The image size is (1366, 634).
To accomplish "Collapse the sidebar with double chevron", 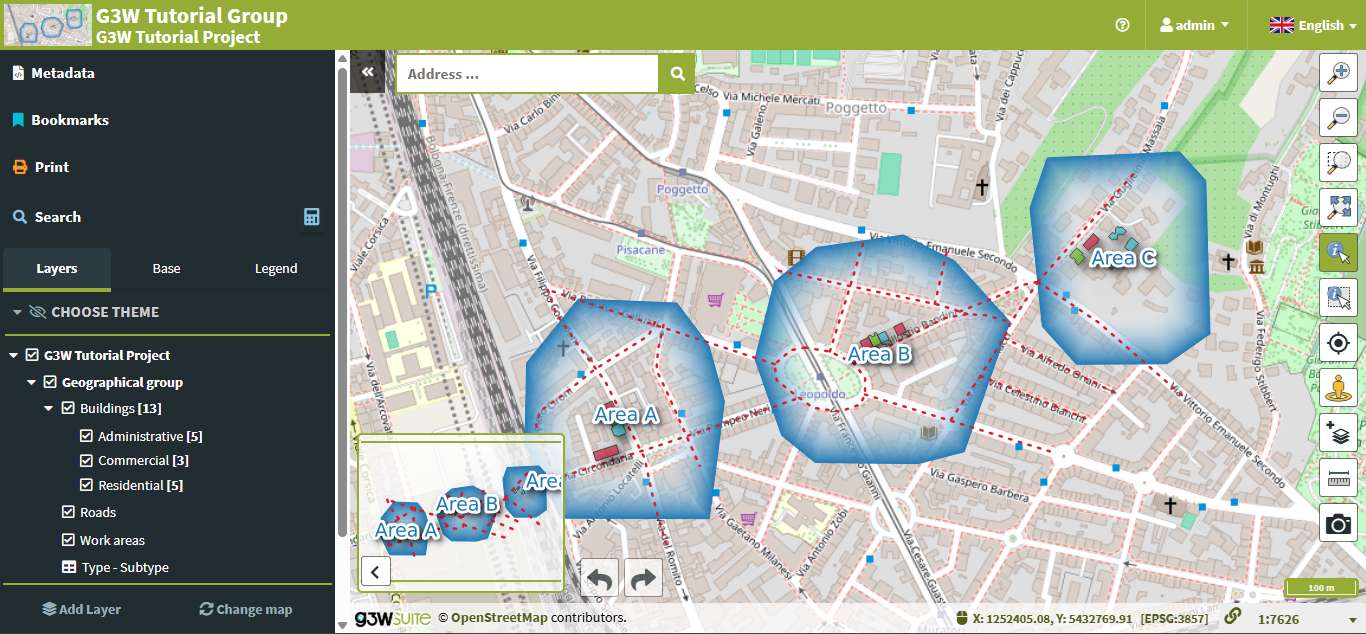I will click(367, 72).
